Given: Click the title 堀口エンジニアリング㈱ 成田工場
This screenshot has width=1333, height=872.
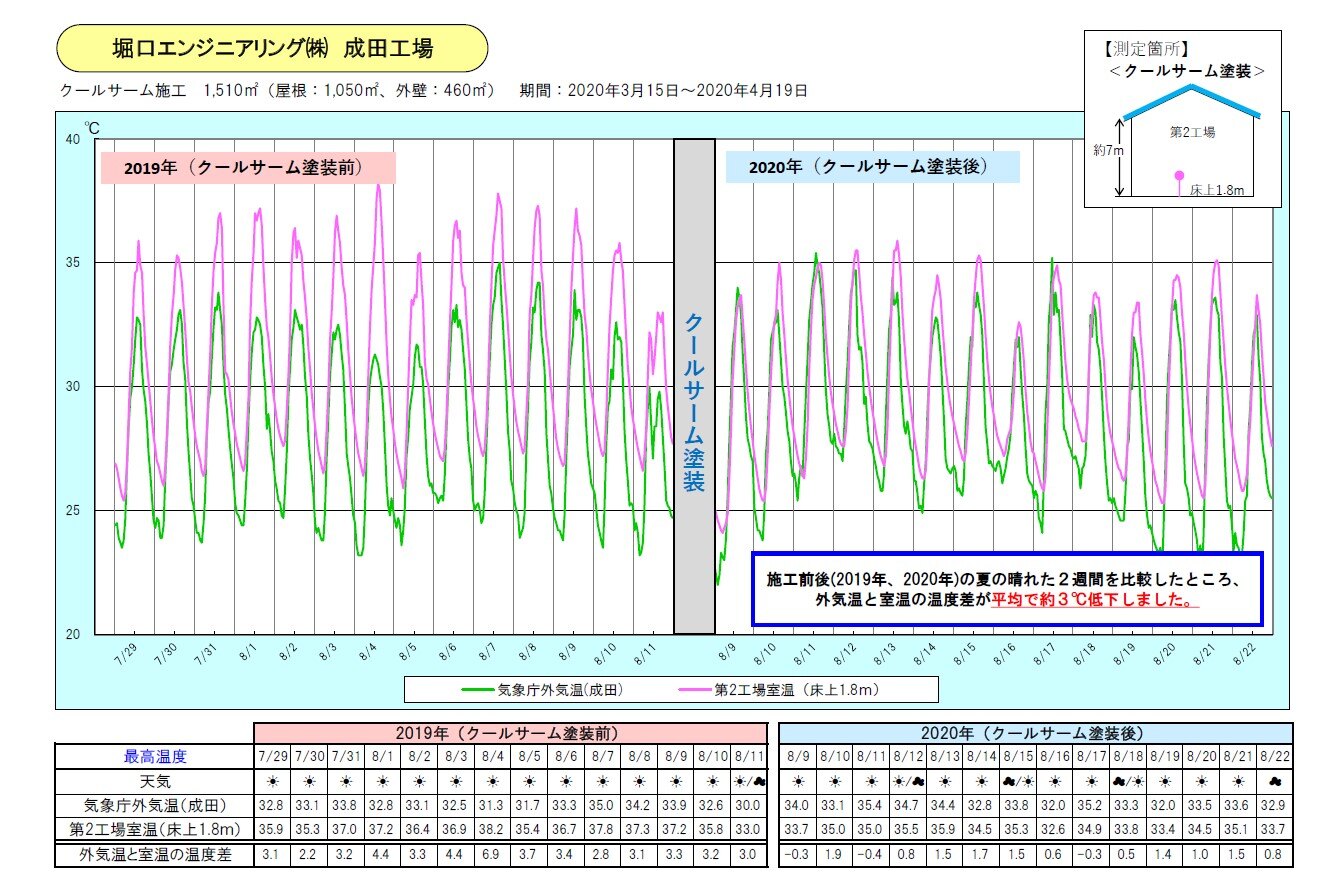Looking at the screenshot, I should (273, 48).
